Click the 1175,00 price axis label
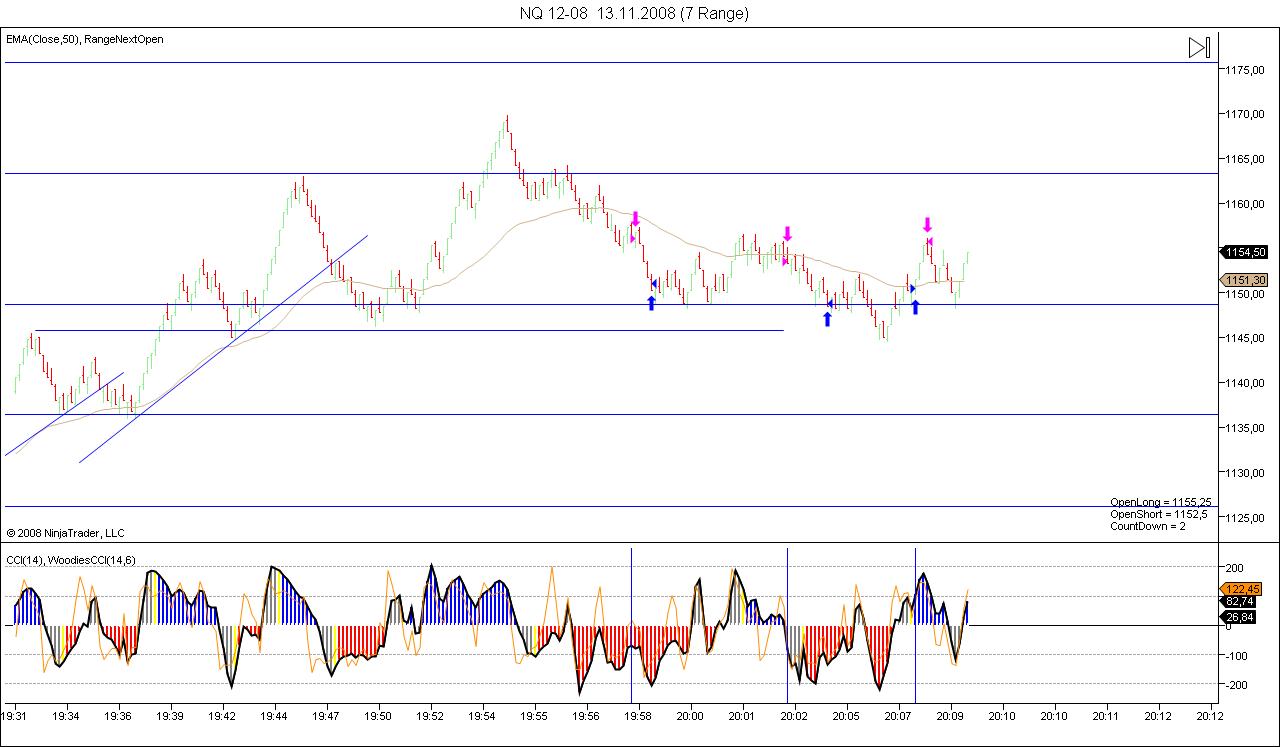 tap(1247, 70)
